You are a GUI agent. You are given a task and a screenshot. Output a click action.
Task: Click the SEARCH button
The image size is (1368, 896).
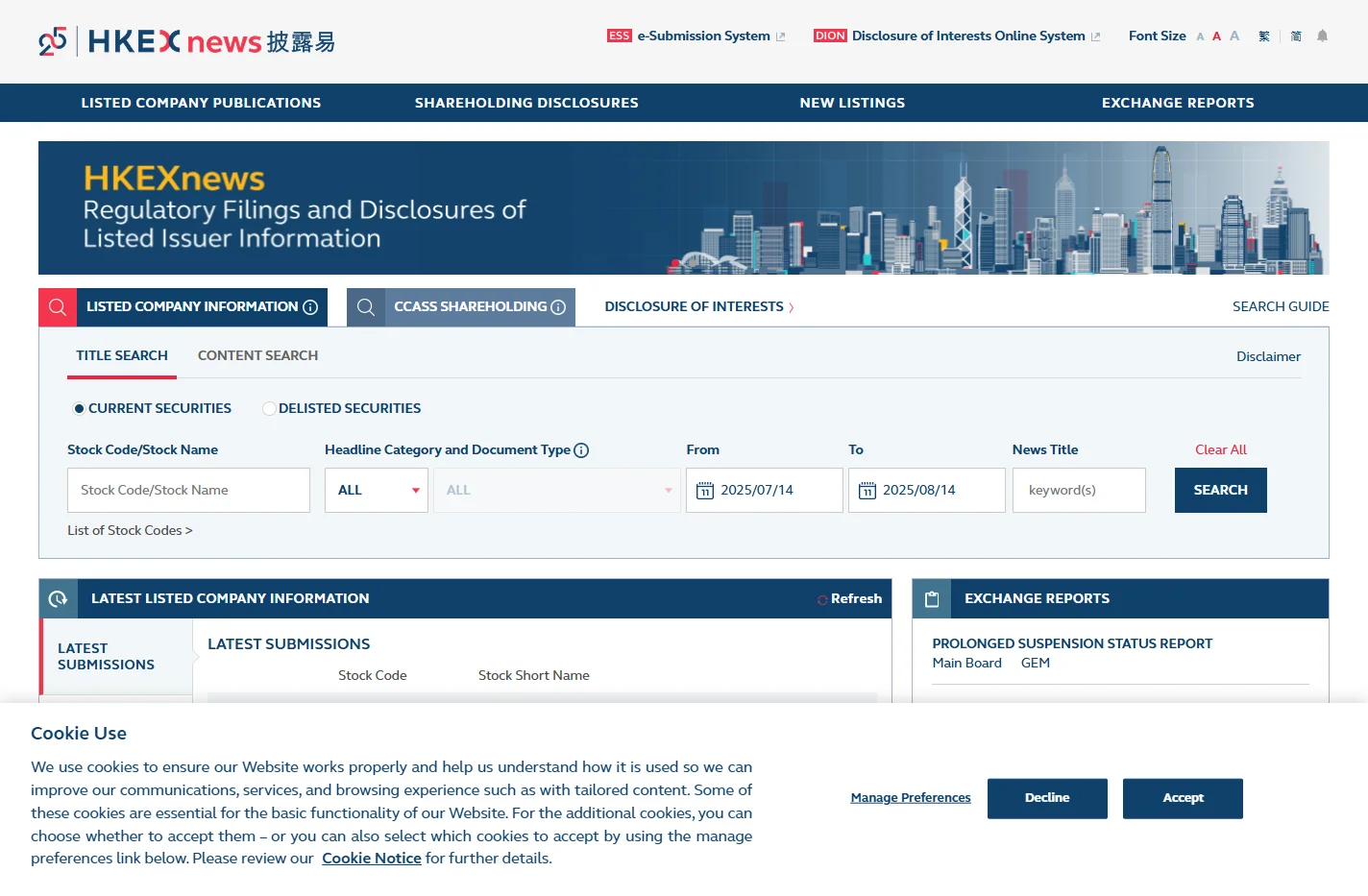tap(1220, 491)
